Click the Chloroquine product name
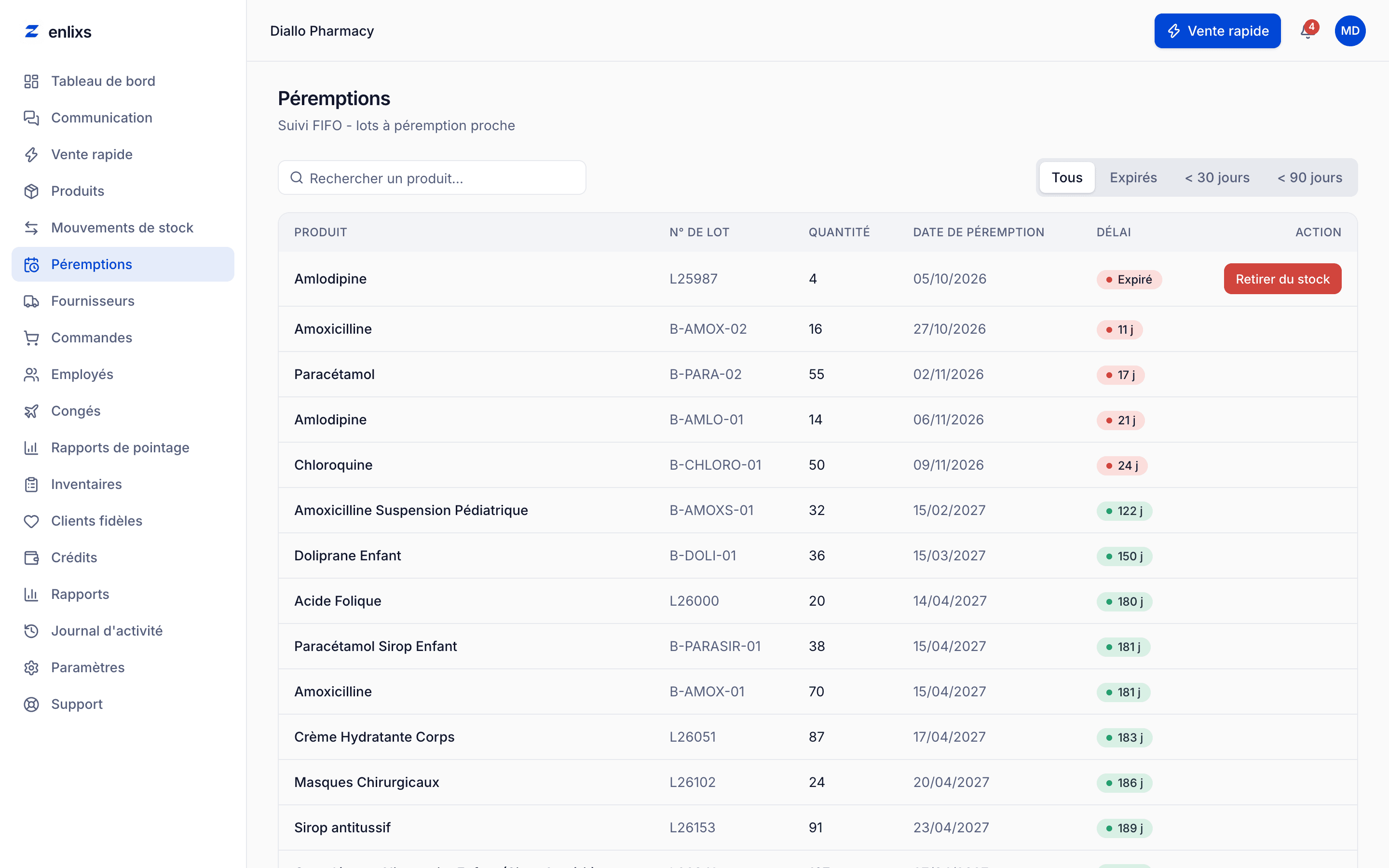 point(333,465)
